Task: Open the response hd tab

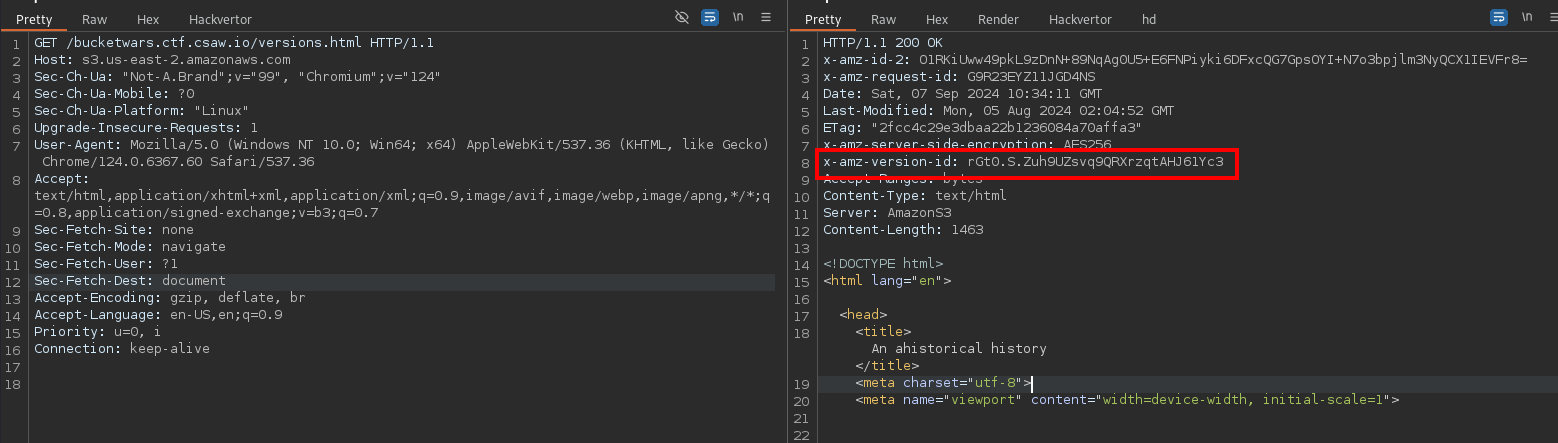Action: coord(1149,20)
